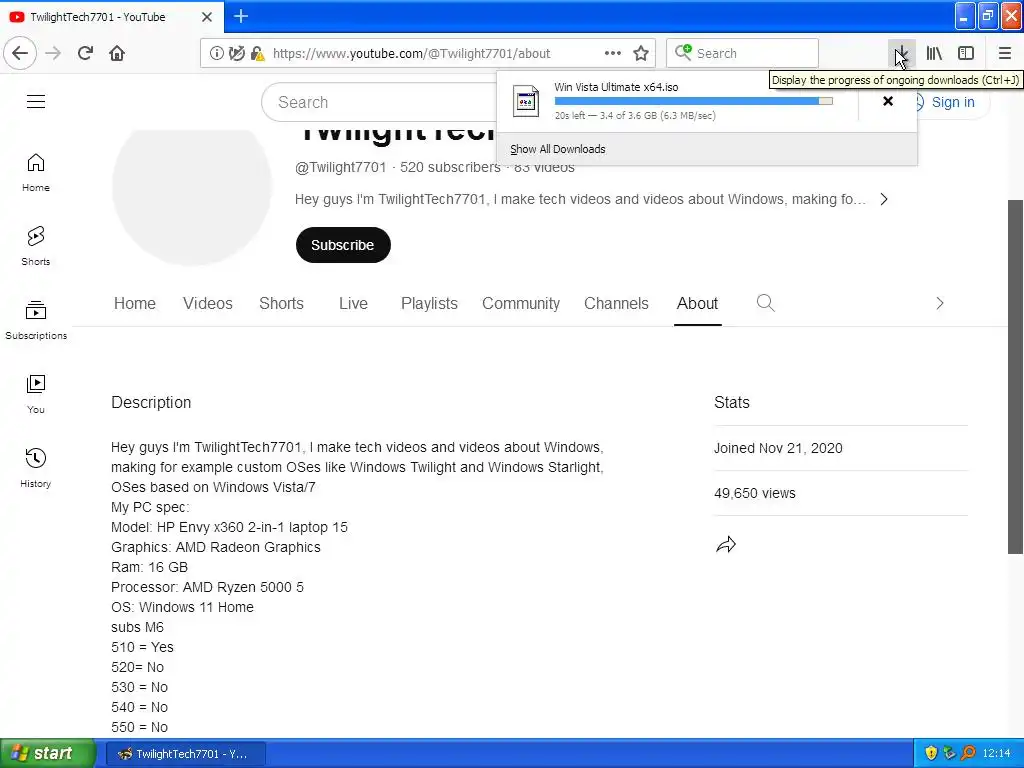The width and height of the screenshot is (1024, 768).
Task: Click the padlock warning icon in address bar
Action: [257, 54]
